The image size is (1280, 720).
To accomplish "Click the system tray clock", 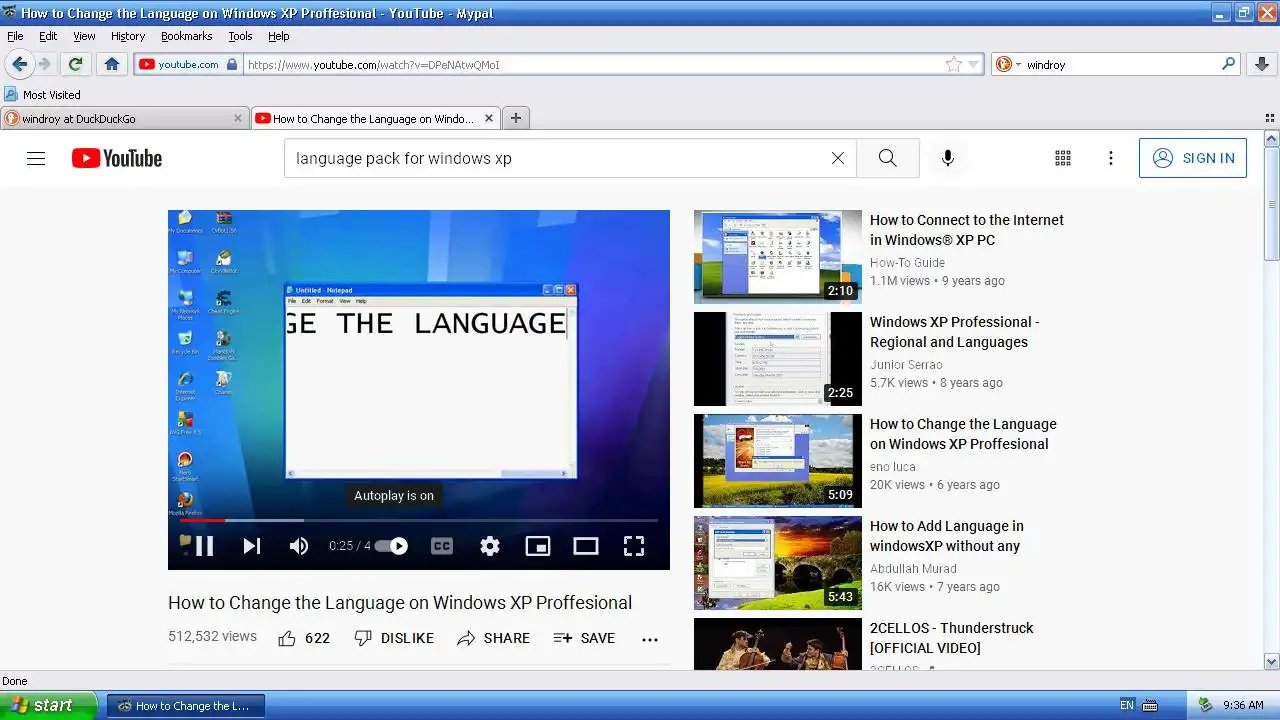I will [1243, 705].
